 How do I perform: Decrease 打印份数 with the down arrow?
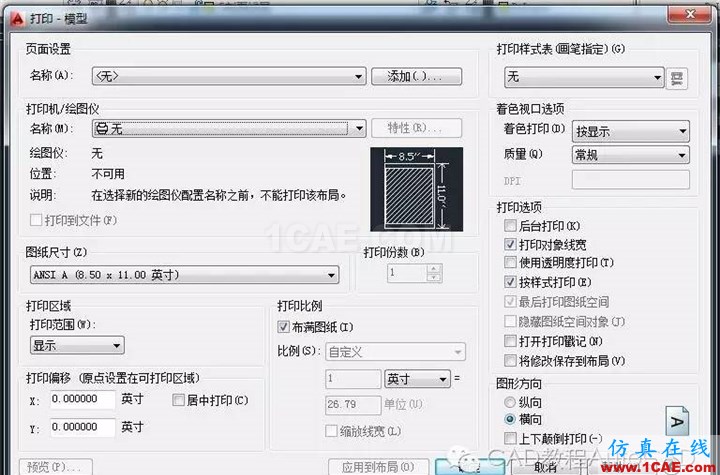[434, 277]
